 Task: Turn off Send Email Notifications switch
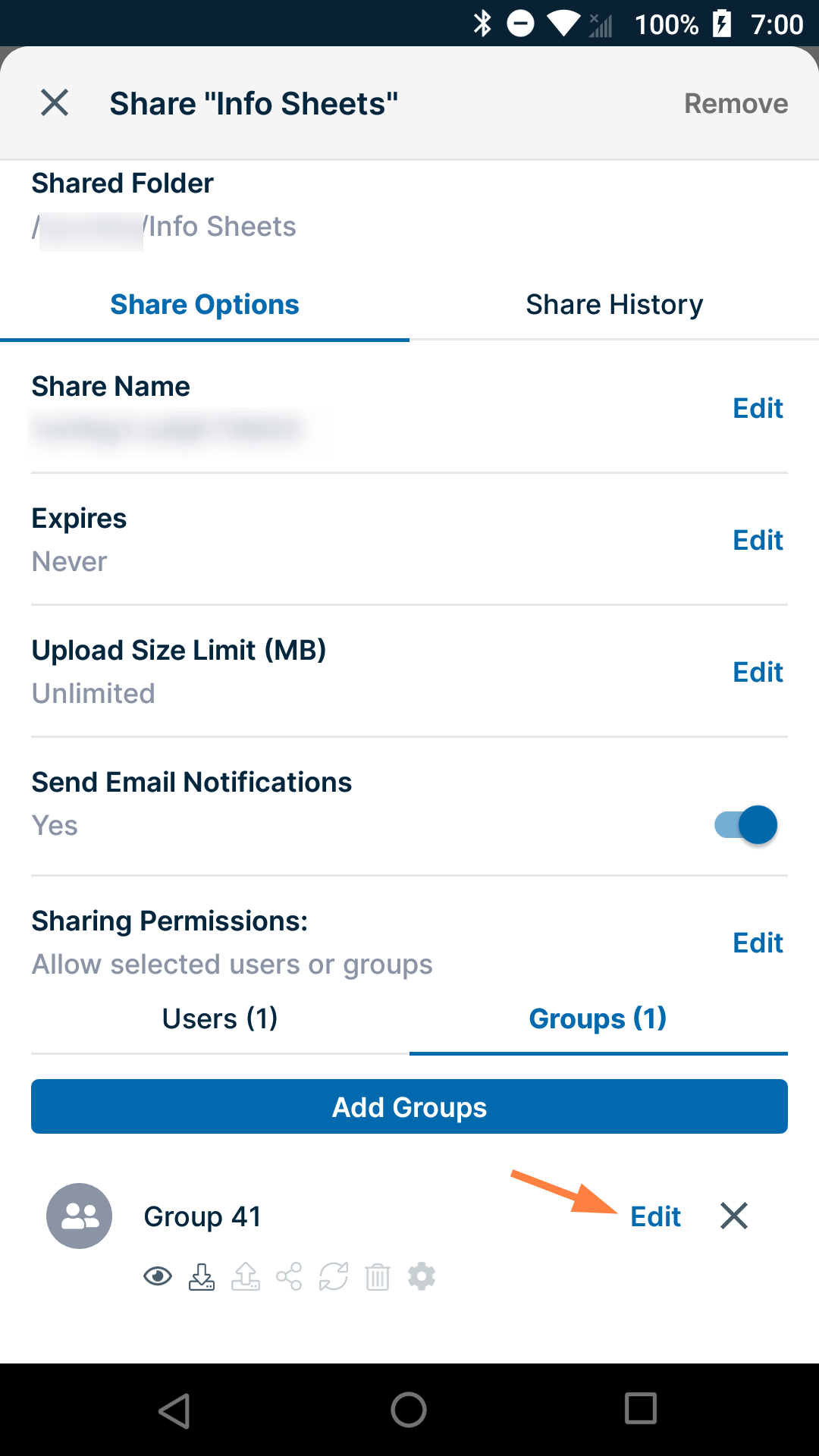tap(746, 824)
